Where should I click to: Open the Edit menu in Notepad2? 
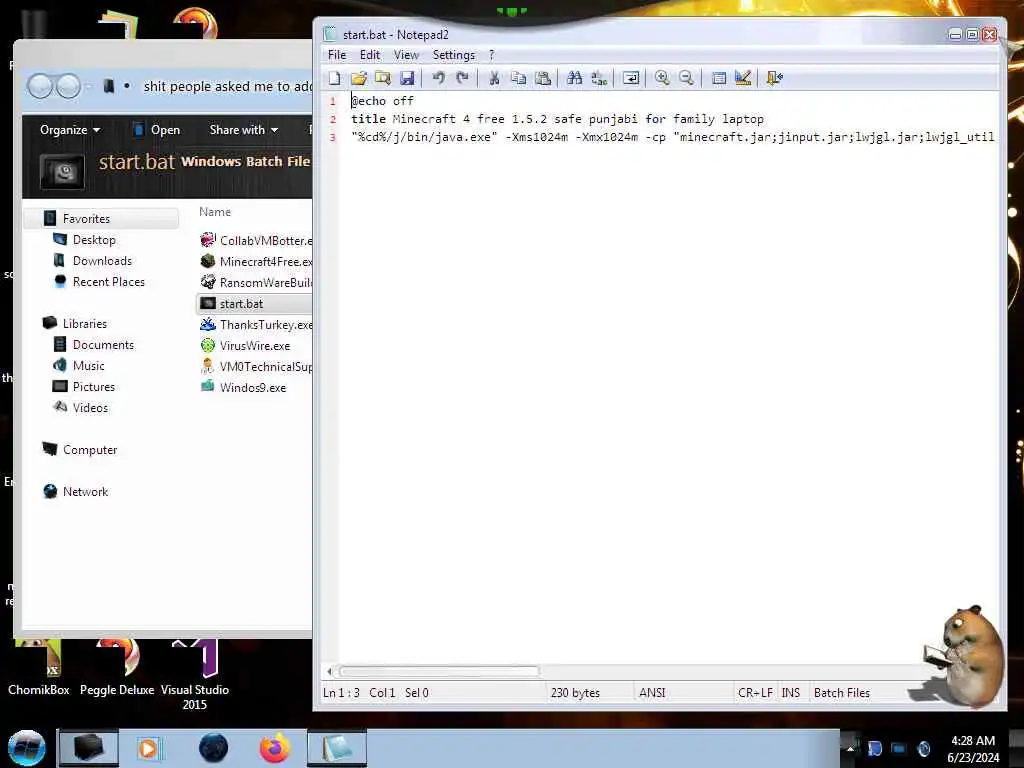point(370,55)
